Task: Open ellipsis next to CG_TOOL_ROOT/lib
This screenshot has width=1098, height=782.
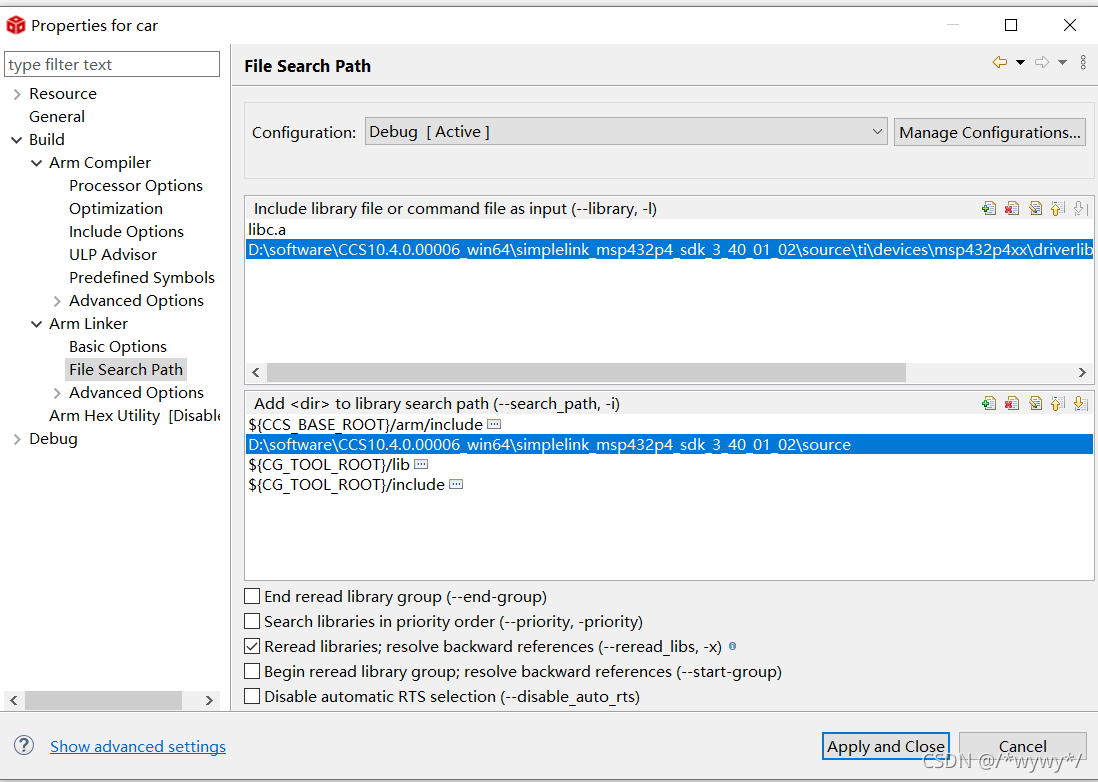Action: pyautogui.click(x=421, y=464)
